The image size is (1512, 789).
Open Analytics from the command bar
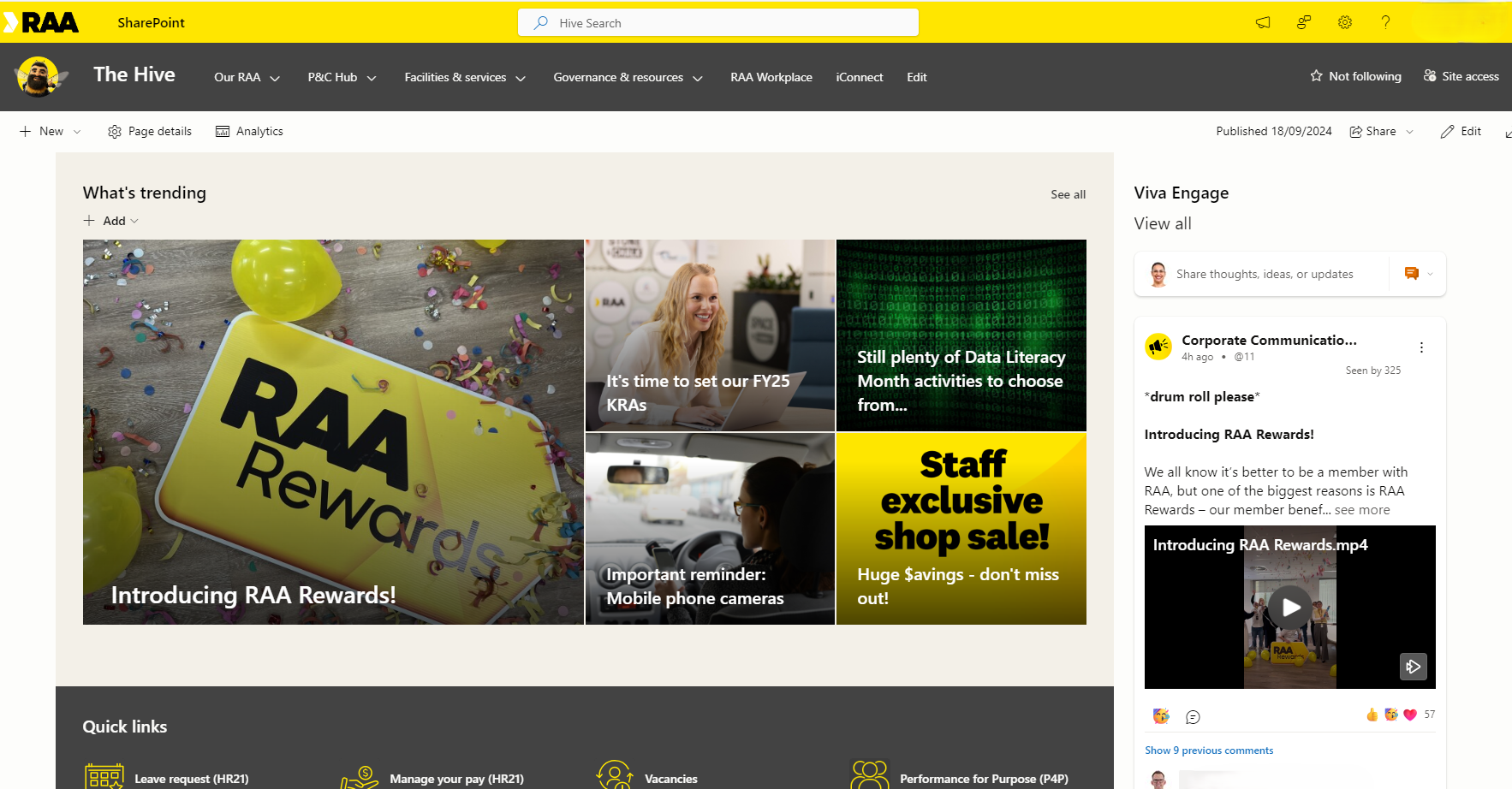249,132
